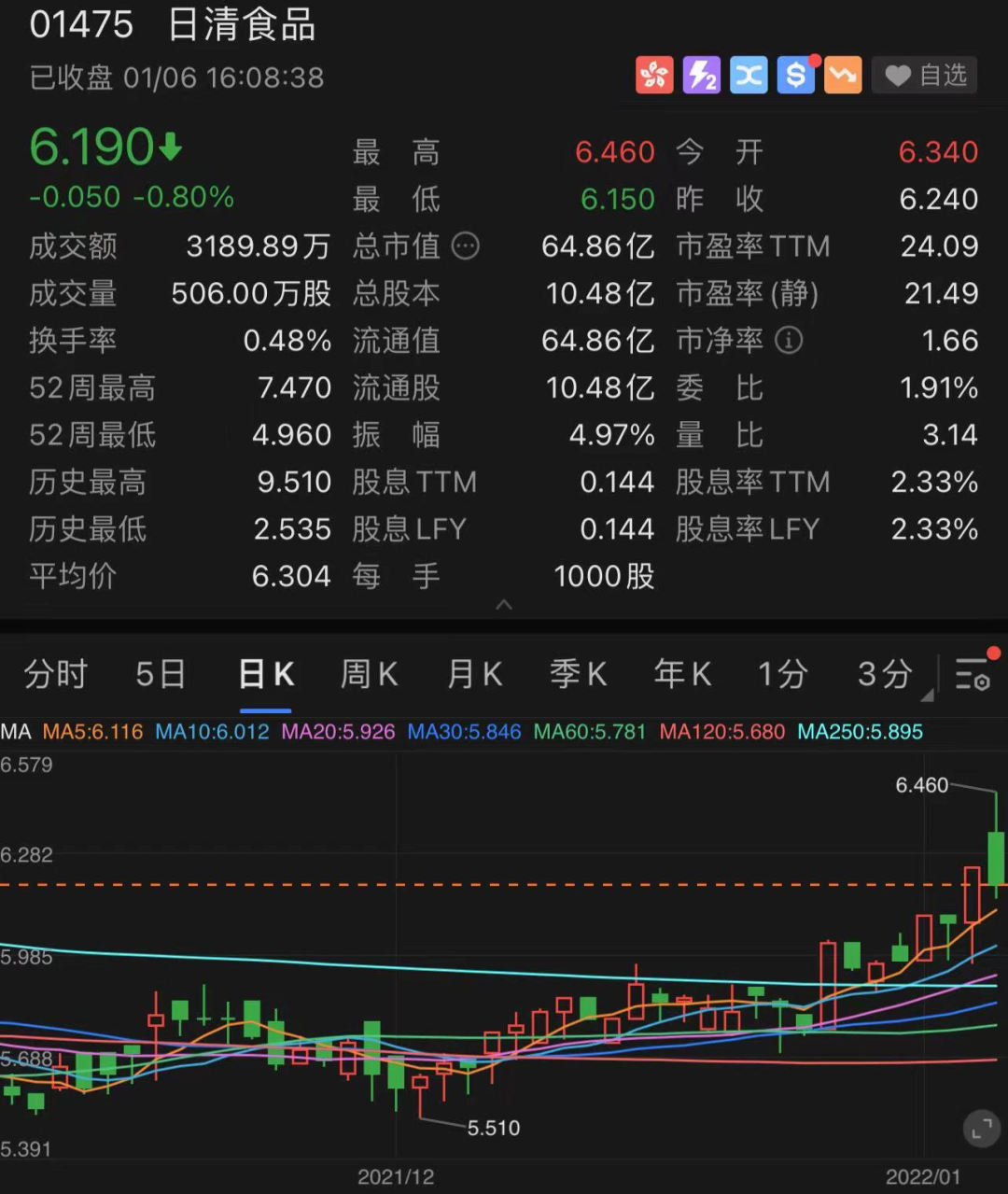Tap the blue dollar sign icon

pos(796,76)
